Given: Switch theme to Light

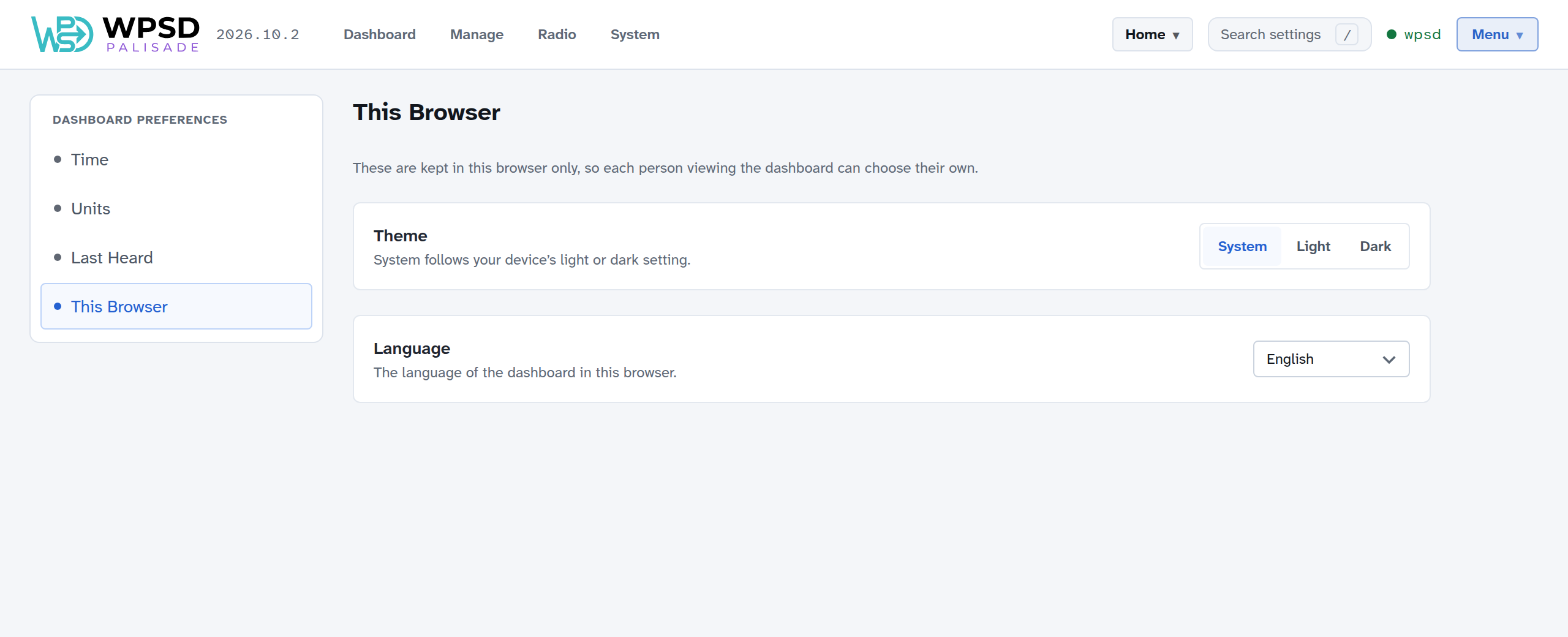Looking at the screenshot, I should tap(1313, 246).
